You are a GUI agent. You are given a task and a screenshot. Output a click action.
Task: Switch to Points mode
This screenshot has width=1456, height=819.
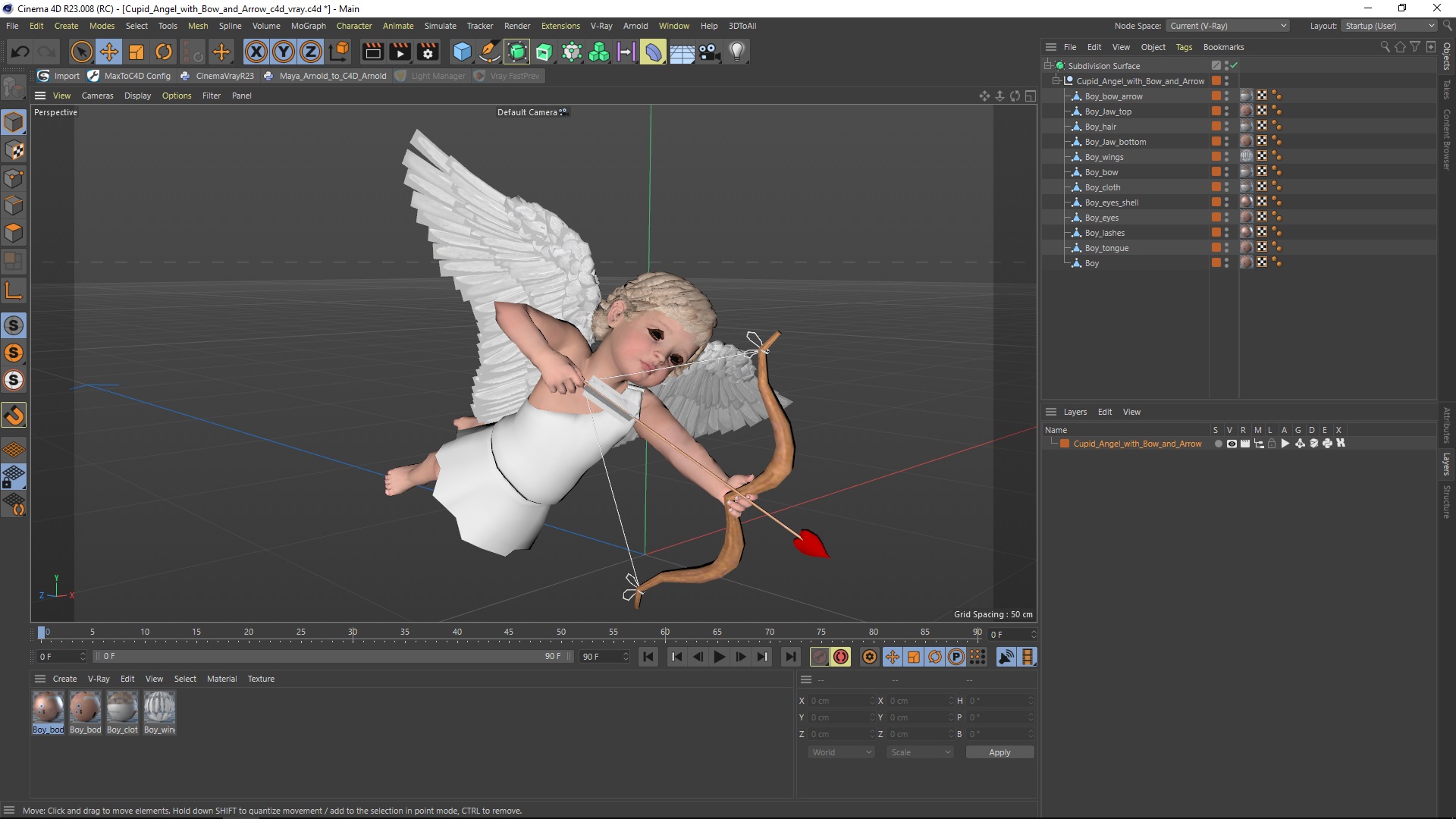14,178
